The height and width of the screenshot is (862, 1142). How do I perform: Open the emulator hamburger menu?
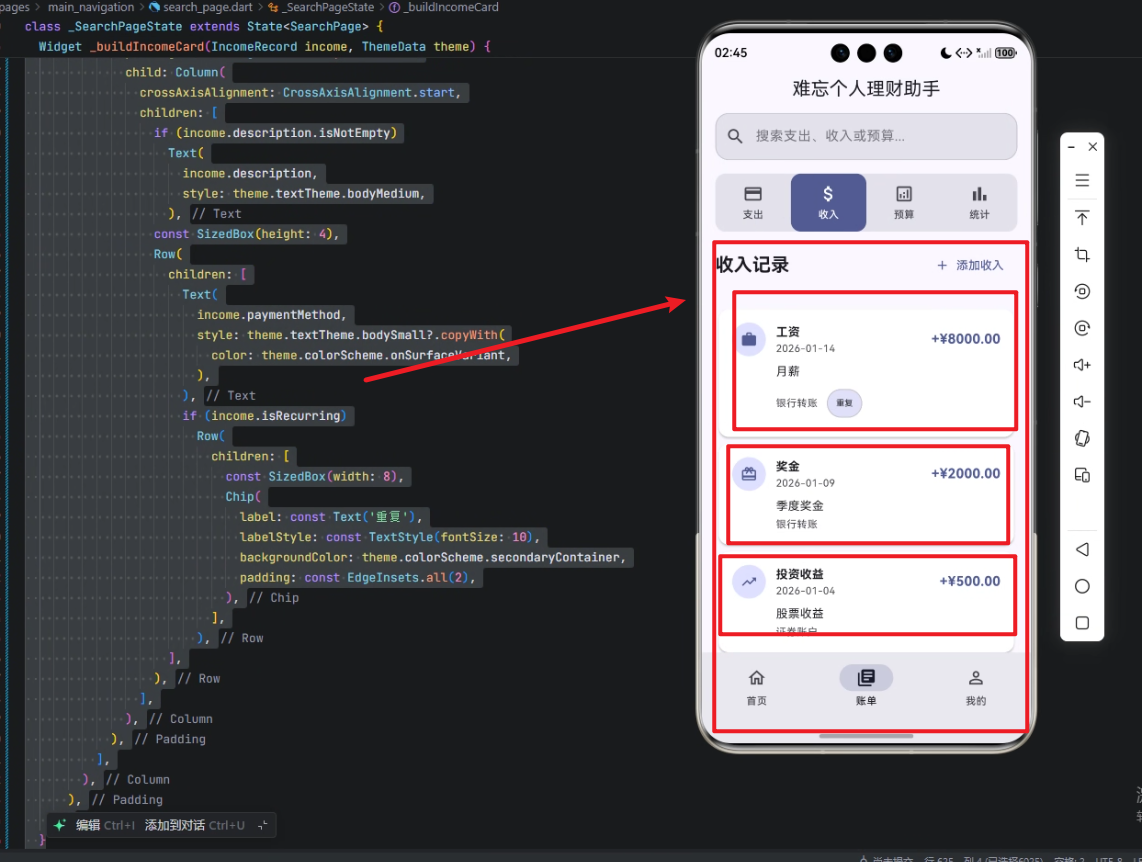[x=1082, y=181]
